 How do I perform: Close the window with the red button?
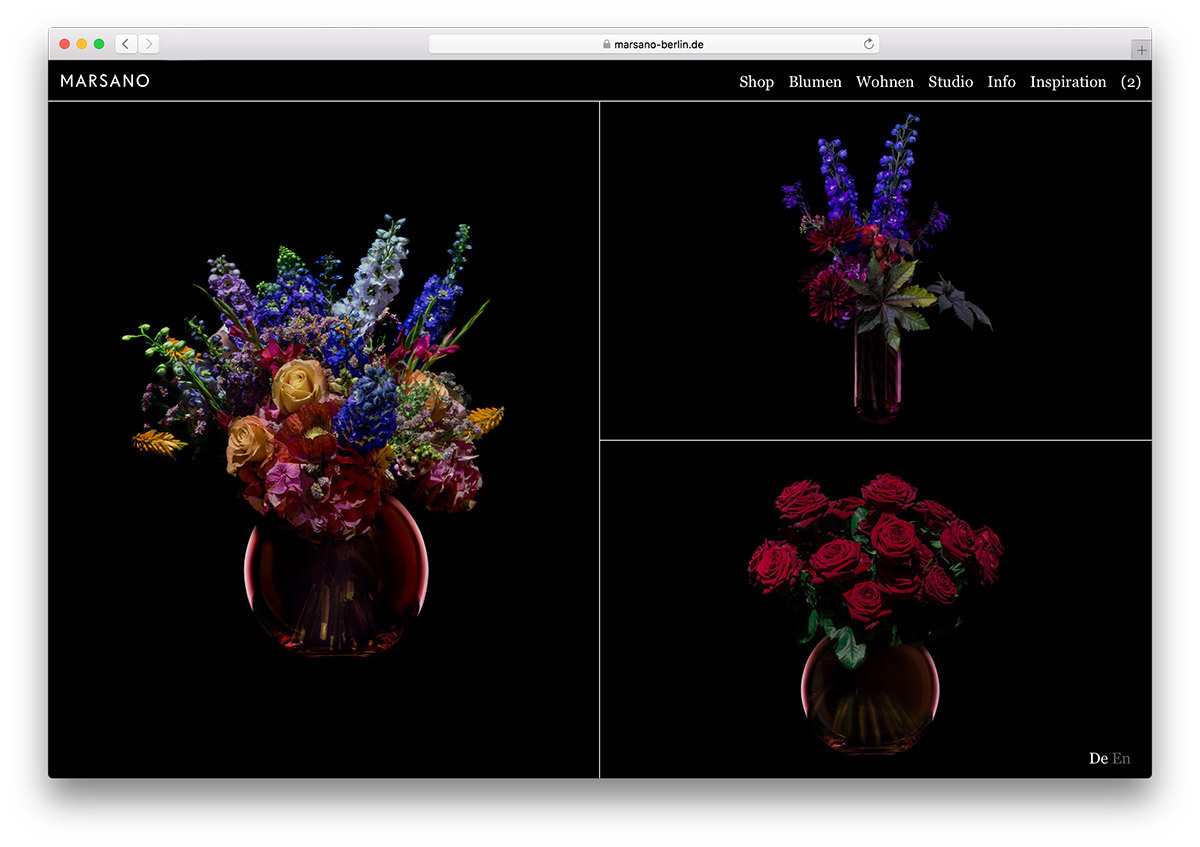click(65, 44)
